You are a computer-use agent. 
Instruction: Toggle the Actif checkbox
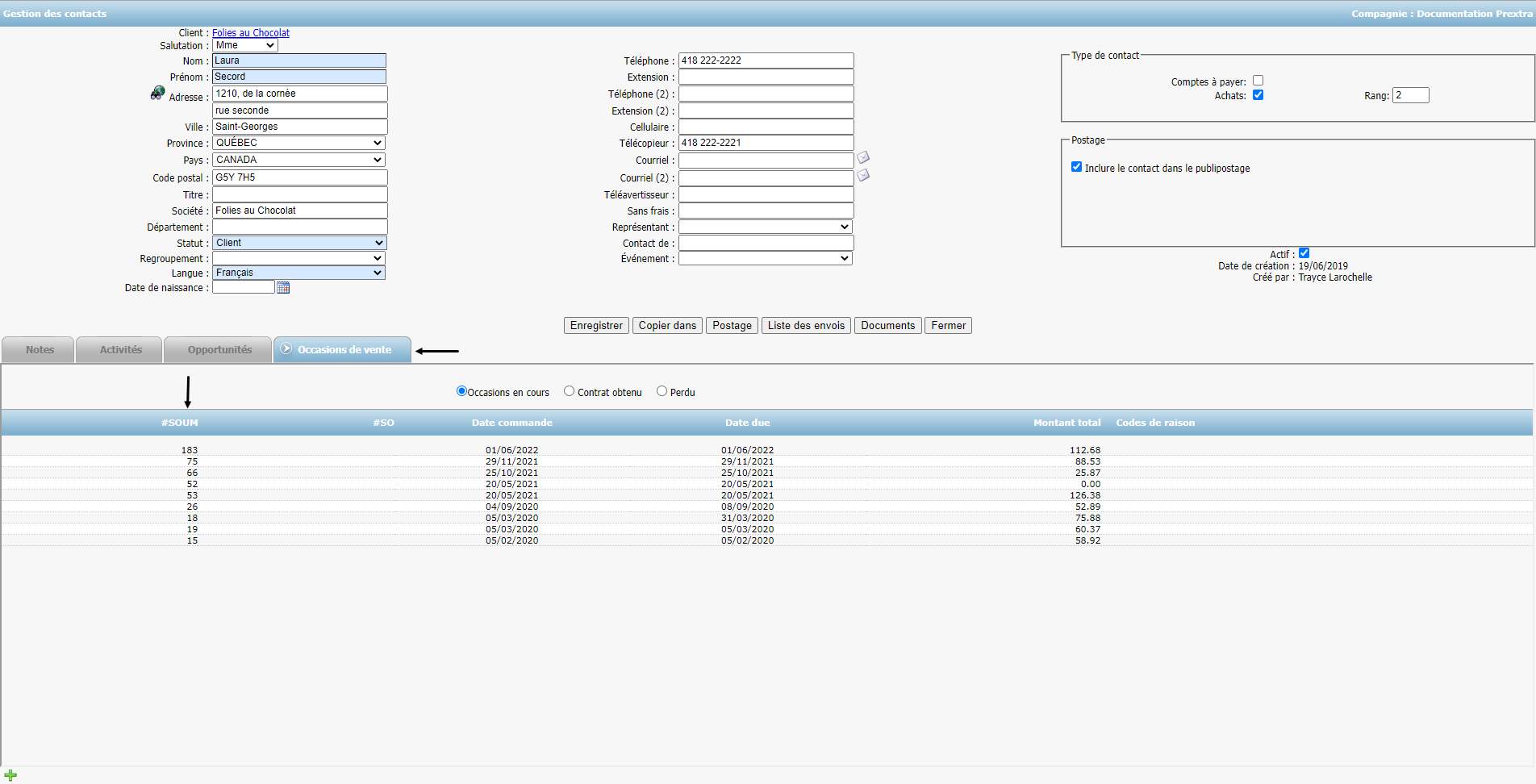(1304, 253)
